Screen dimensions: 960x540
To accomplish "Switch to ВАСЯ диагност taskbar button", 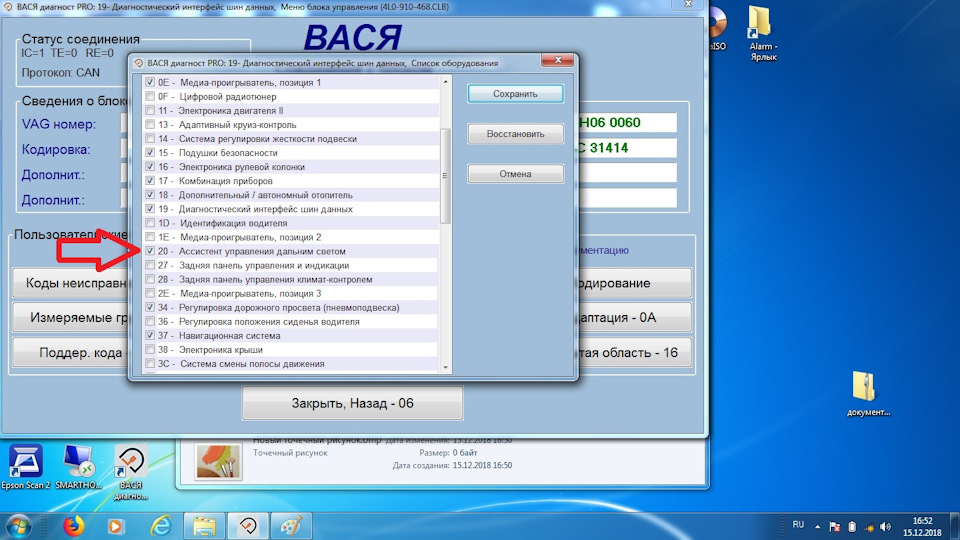I will click(x=248, y=526).
